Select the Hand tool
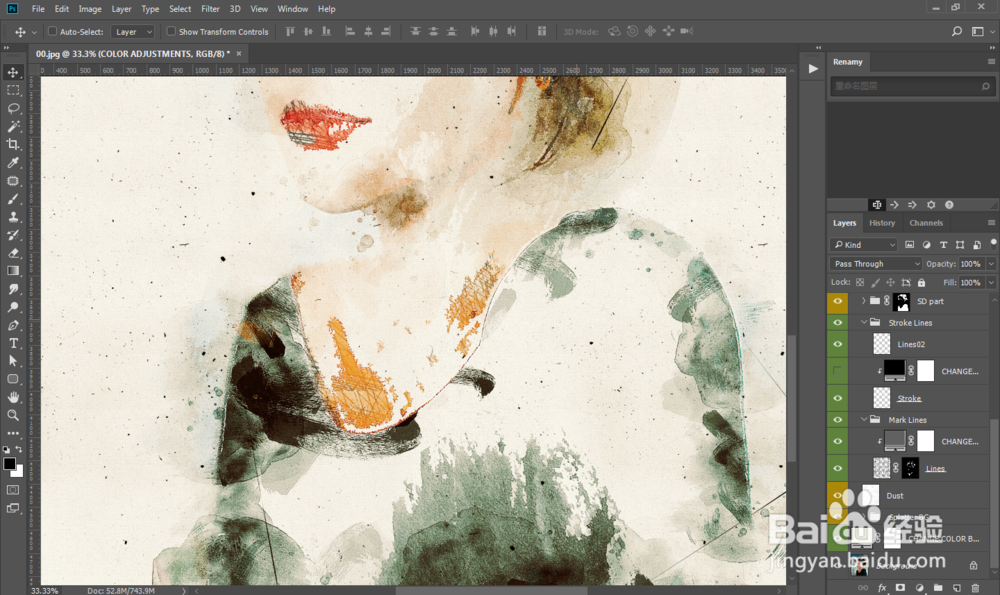 coord(13,397)
